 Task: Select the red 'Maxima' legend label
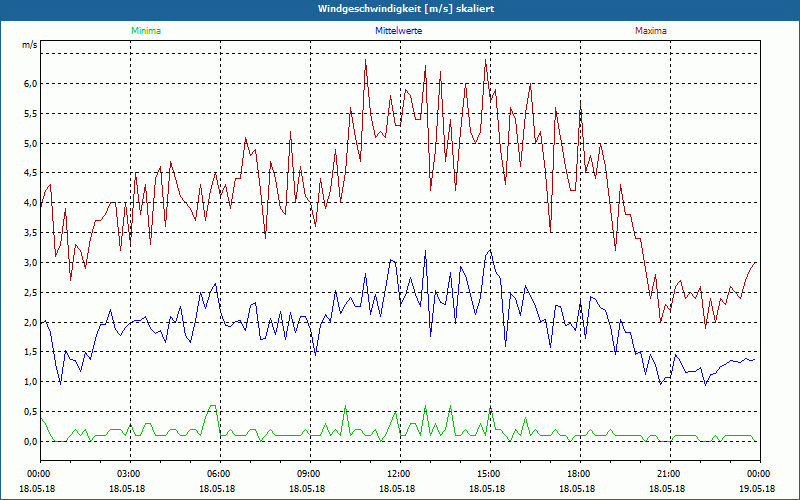click(651, 31)
